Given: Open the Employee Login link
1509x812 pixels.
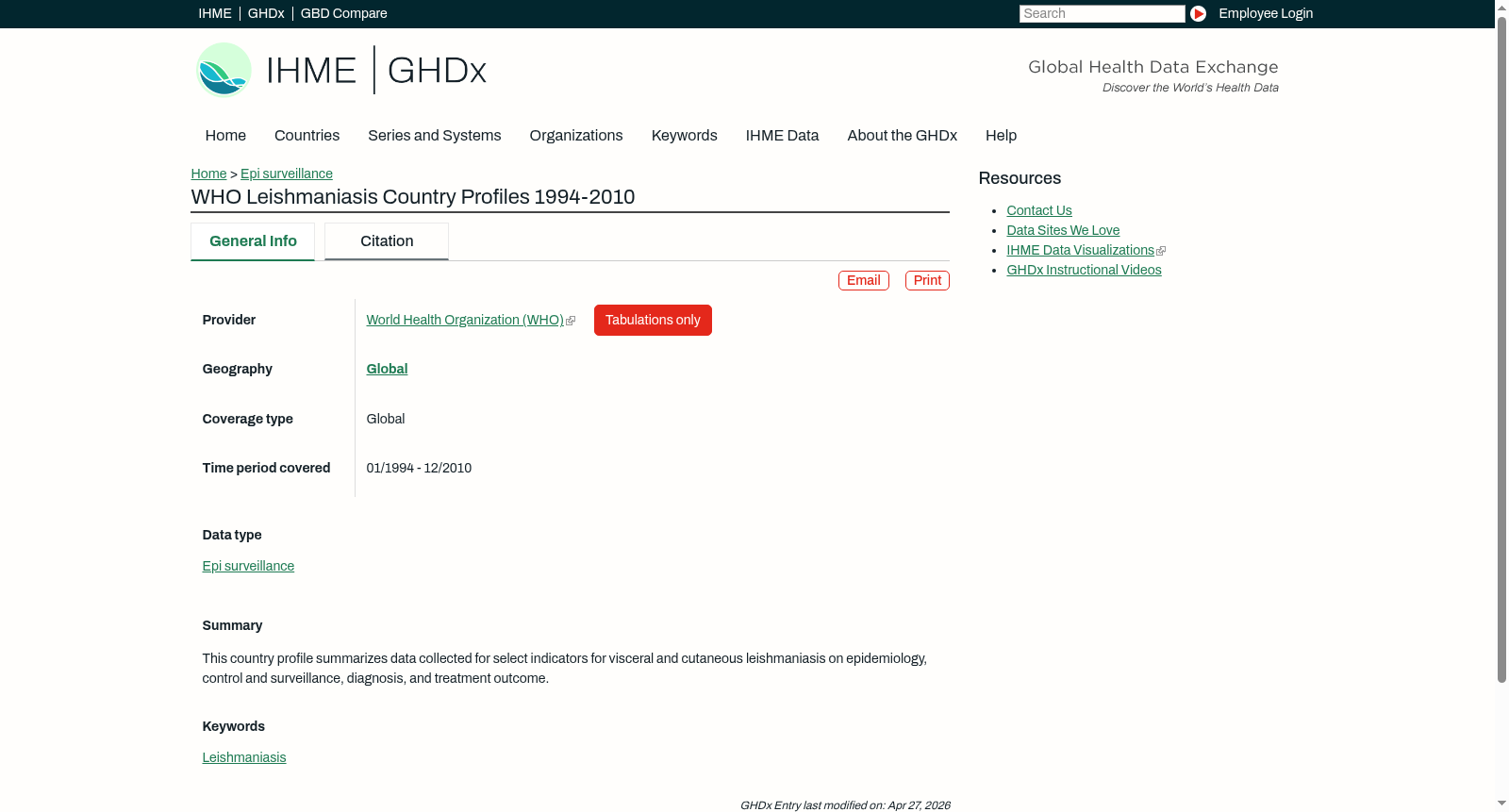Looking at the screenshot, I should [x=1266, y=13].
